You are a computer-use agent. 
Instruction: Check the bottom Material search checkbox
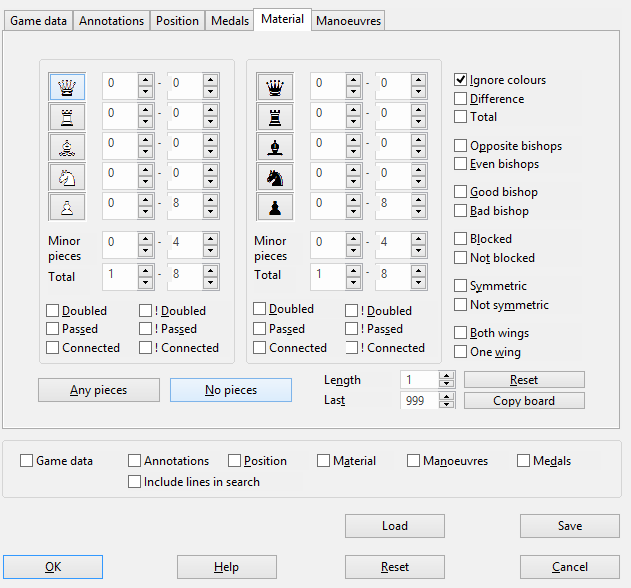323,461
